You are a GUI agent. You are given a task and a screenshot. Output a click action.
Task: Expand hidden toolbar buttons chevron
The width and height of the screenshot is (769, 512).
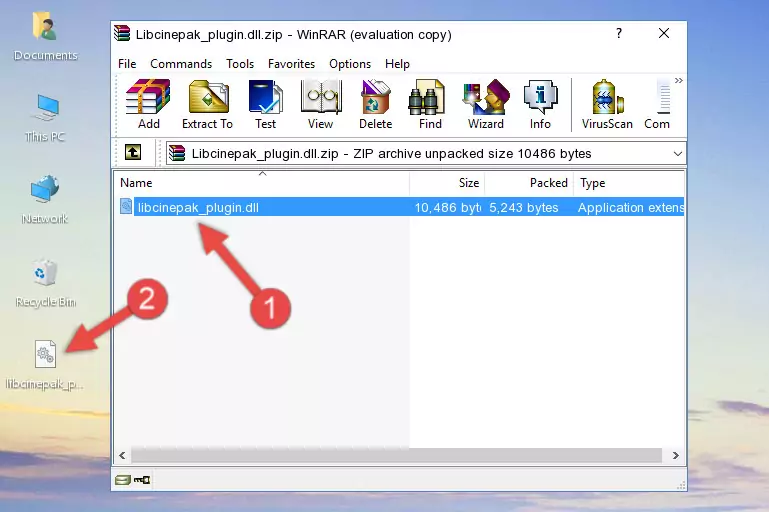point(679,80)
